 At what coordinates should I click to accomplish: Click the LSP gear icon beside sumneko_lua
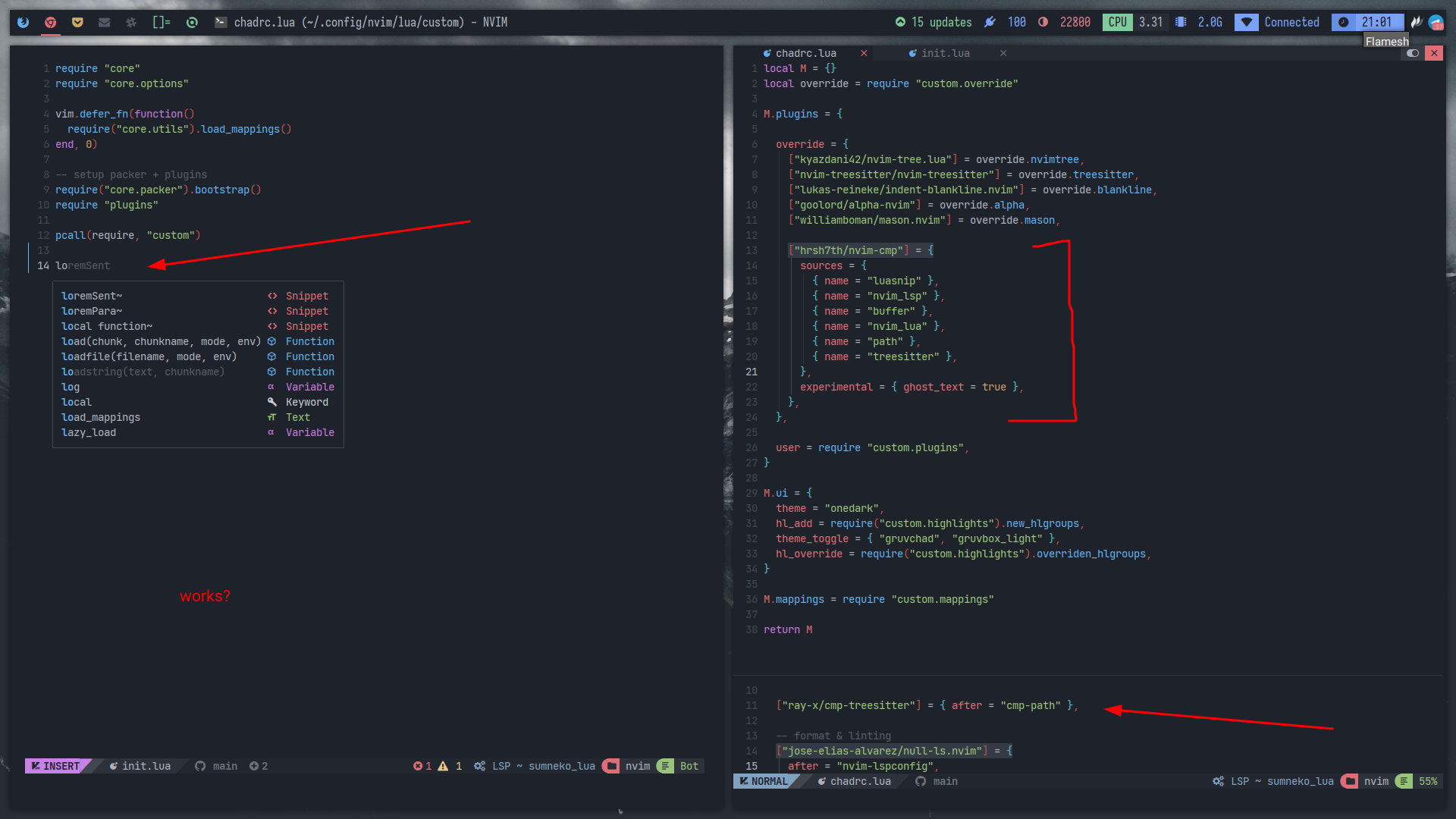click(x=479, y=766)
